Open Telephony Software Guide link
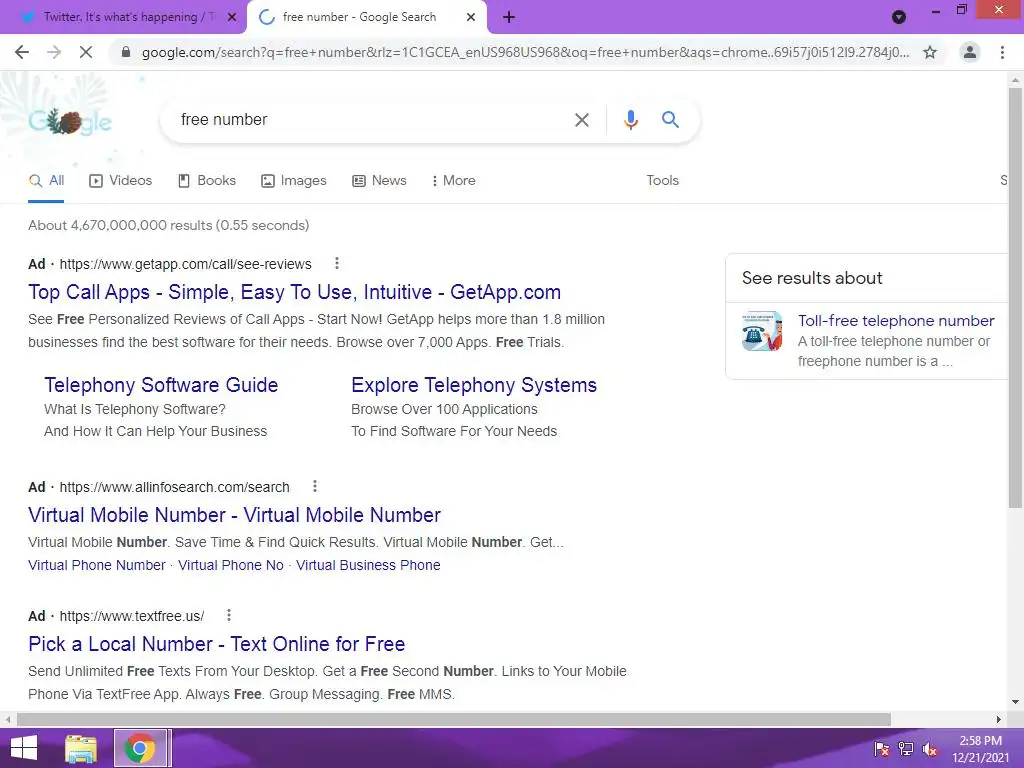This screenshot has height=768, width=1024. [x=161, y=385]
